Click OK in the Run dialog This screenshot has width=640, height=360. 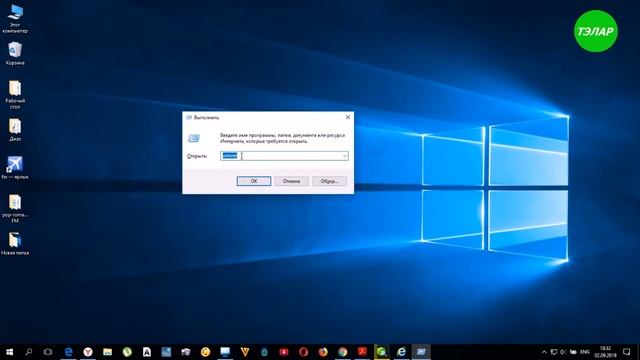(253, 181)
